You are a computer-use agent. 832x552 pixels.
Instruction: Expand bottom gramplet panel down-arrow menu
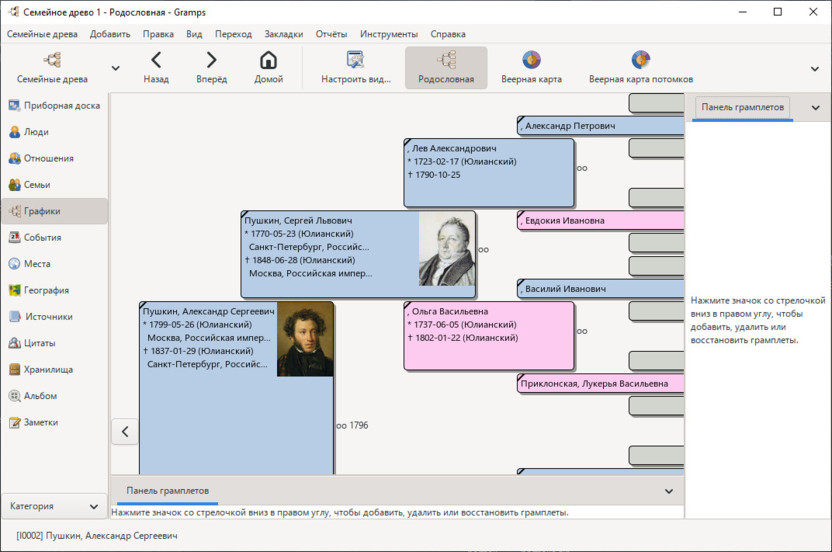tap(669, 491)
